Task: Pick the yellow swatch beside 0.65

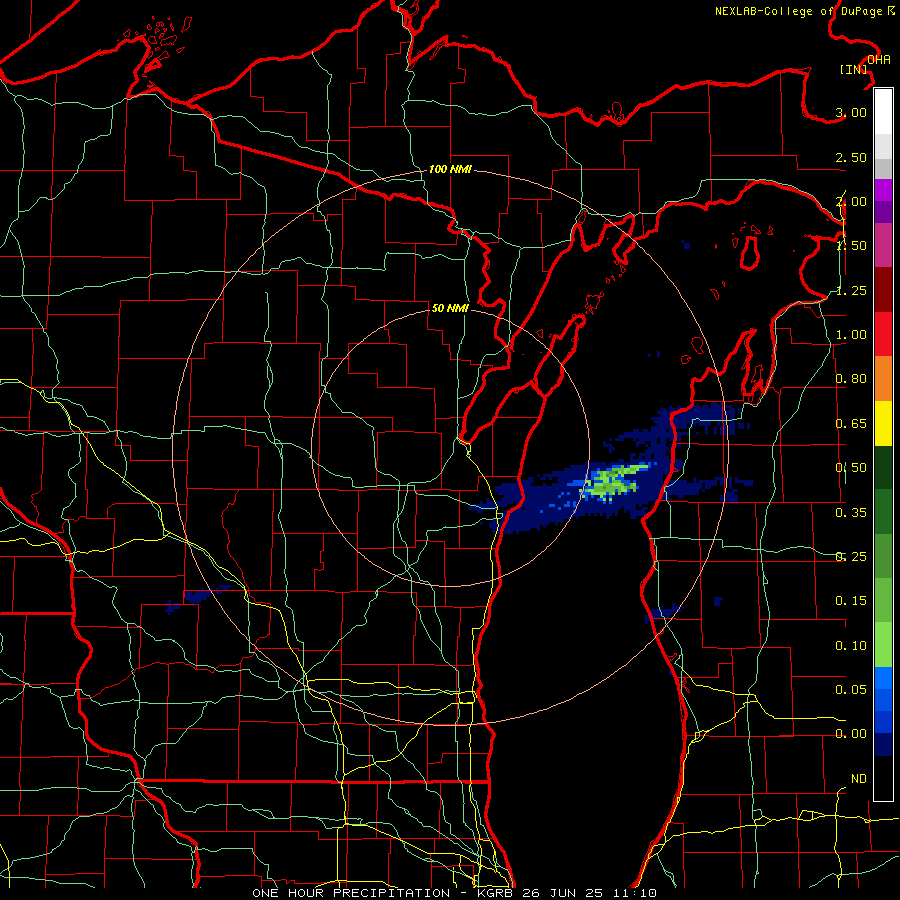Action: (883, 424)
